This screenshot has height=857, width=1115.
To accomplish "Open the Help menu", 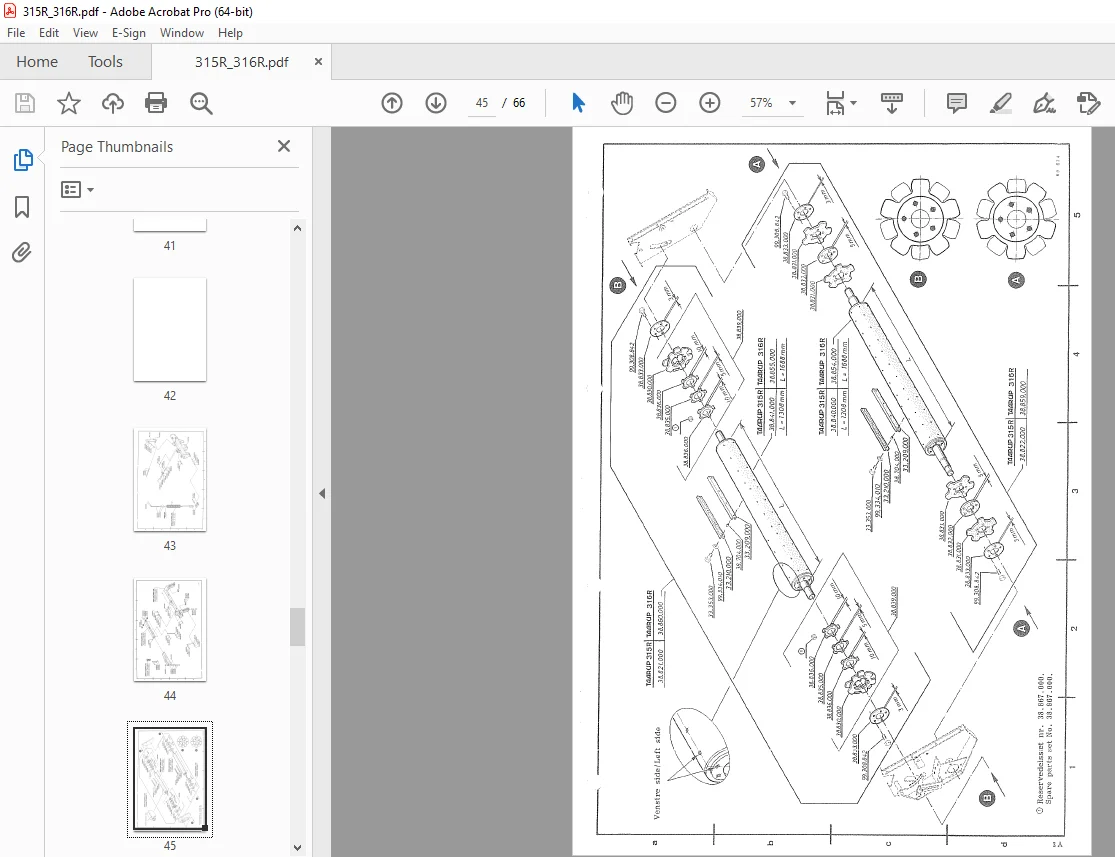I will point(230,33).
